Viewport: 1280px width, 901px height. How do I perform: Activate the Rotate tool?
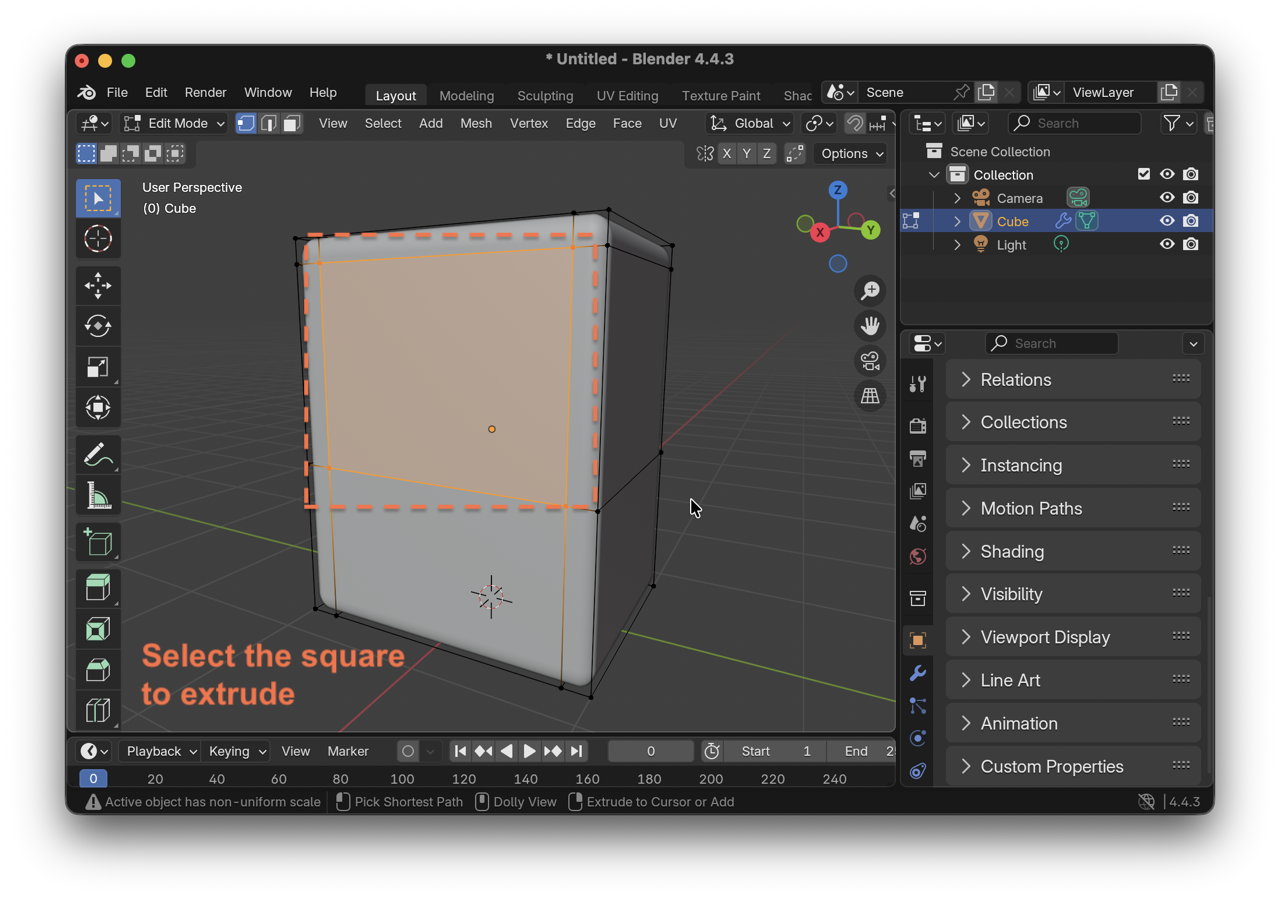click(x=98, y=325)
